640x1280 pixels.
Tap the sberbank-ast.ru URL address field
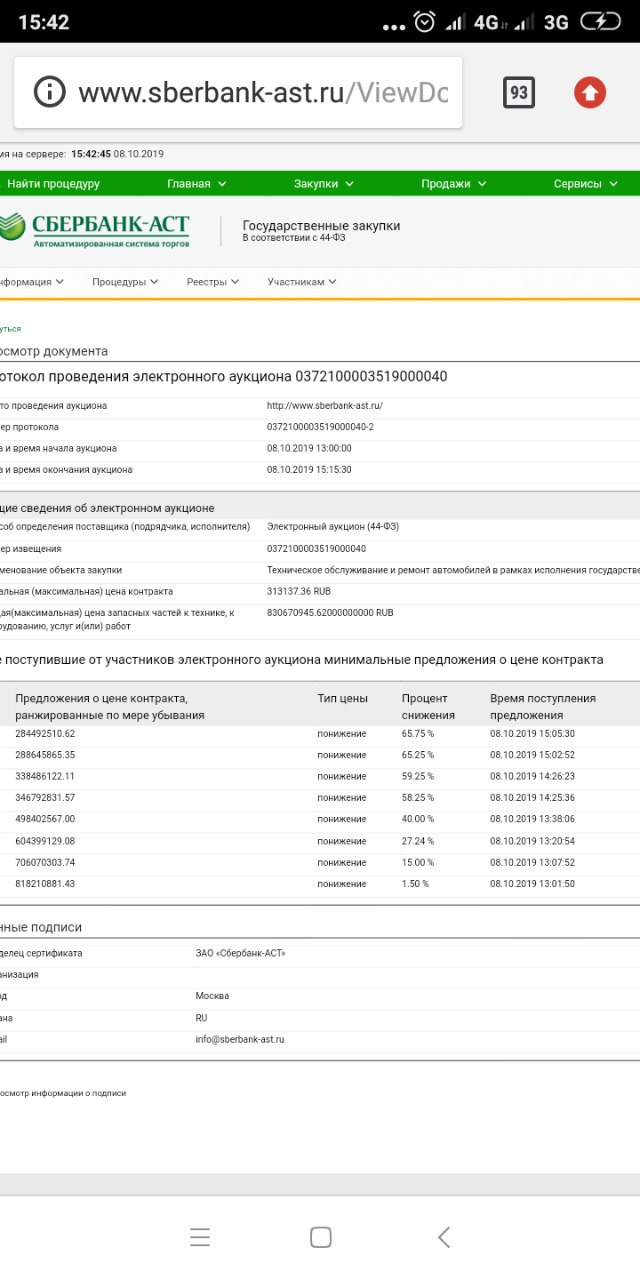pos(262,93)
